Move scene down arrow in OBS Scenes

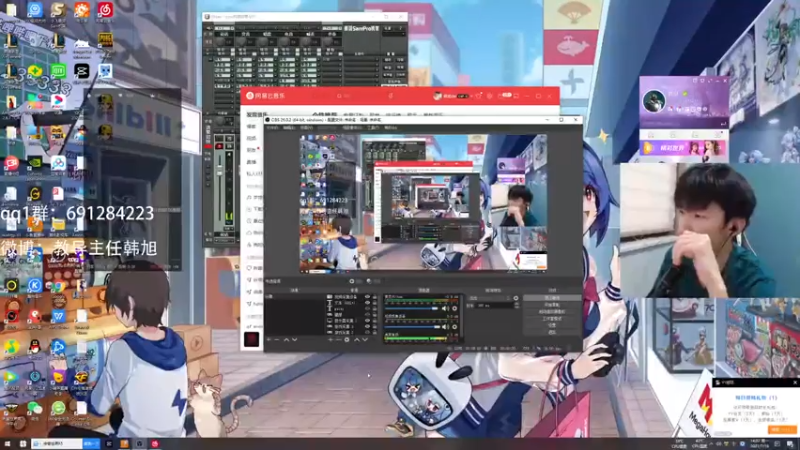294,339
